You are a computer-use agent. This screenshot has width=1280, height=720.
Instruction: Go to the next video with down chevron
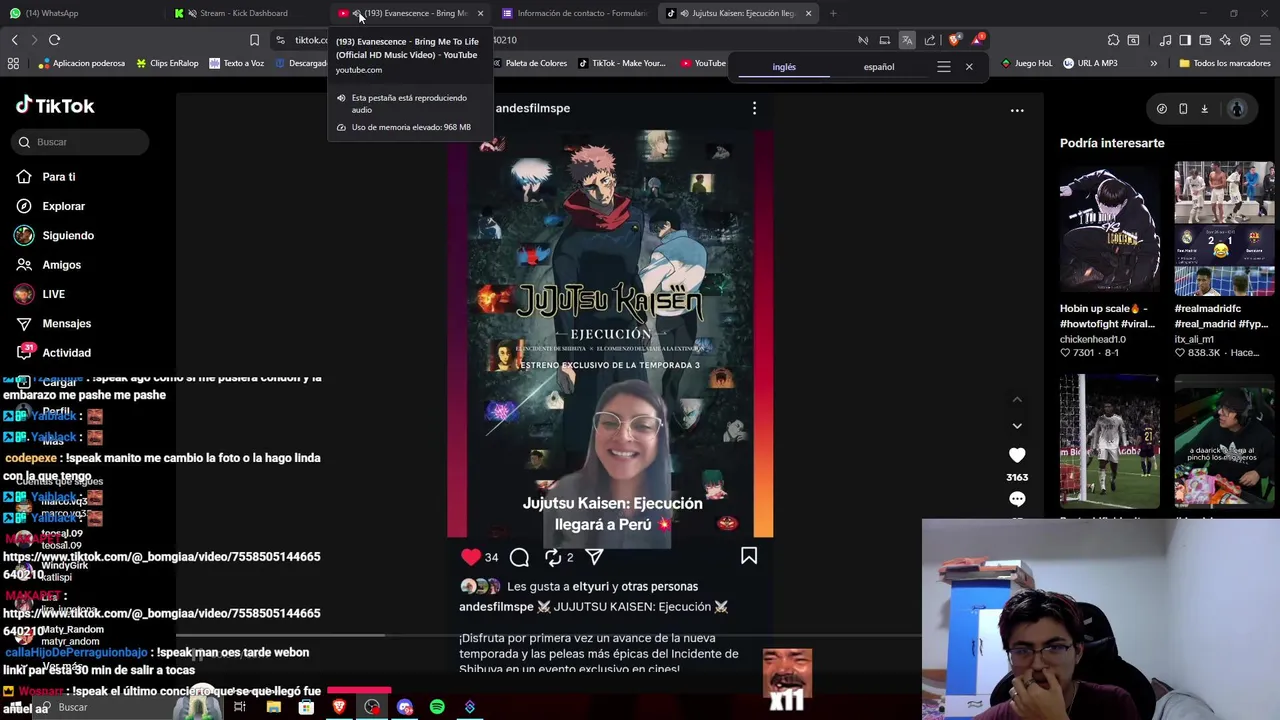click(1017, 426)
